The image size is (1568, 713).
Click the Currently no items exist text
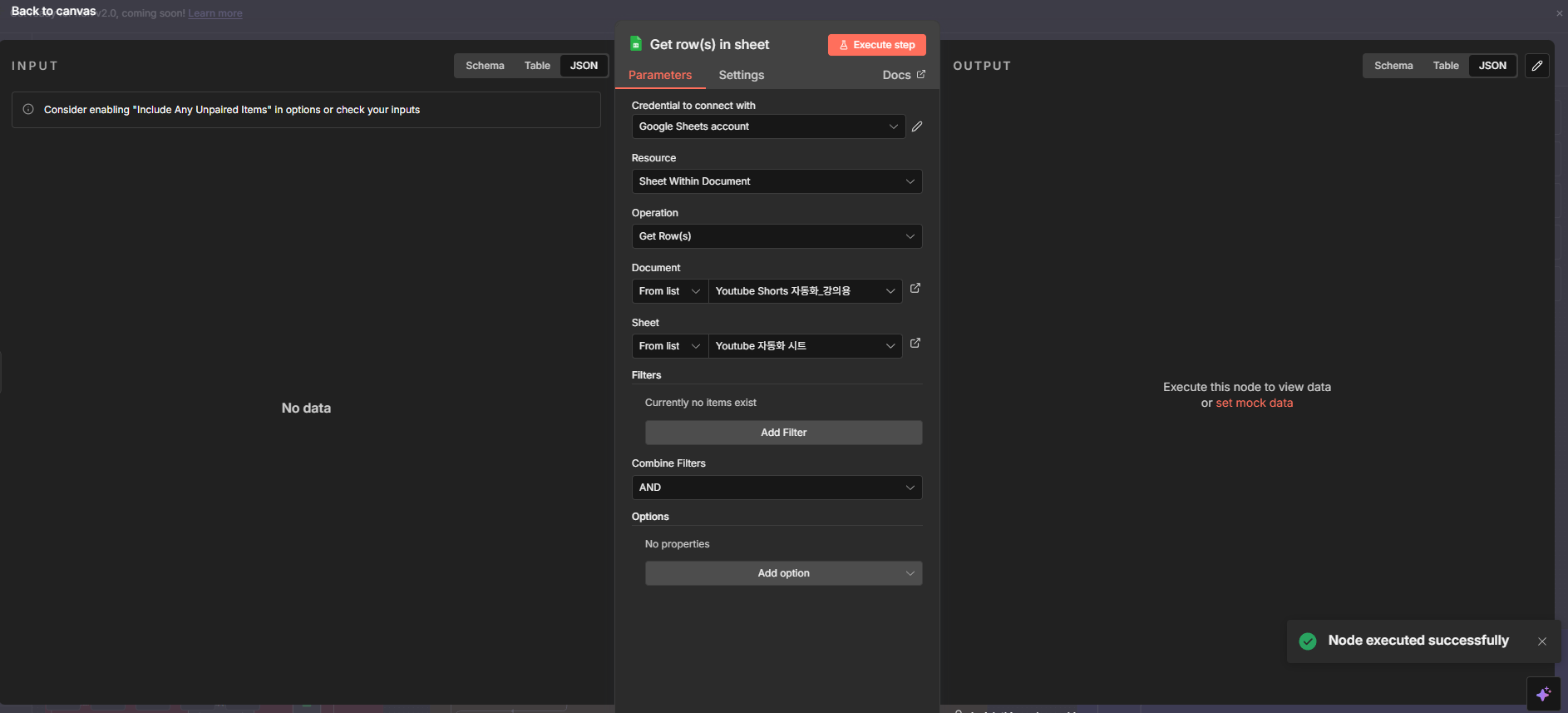701,403
